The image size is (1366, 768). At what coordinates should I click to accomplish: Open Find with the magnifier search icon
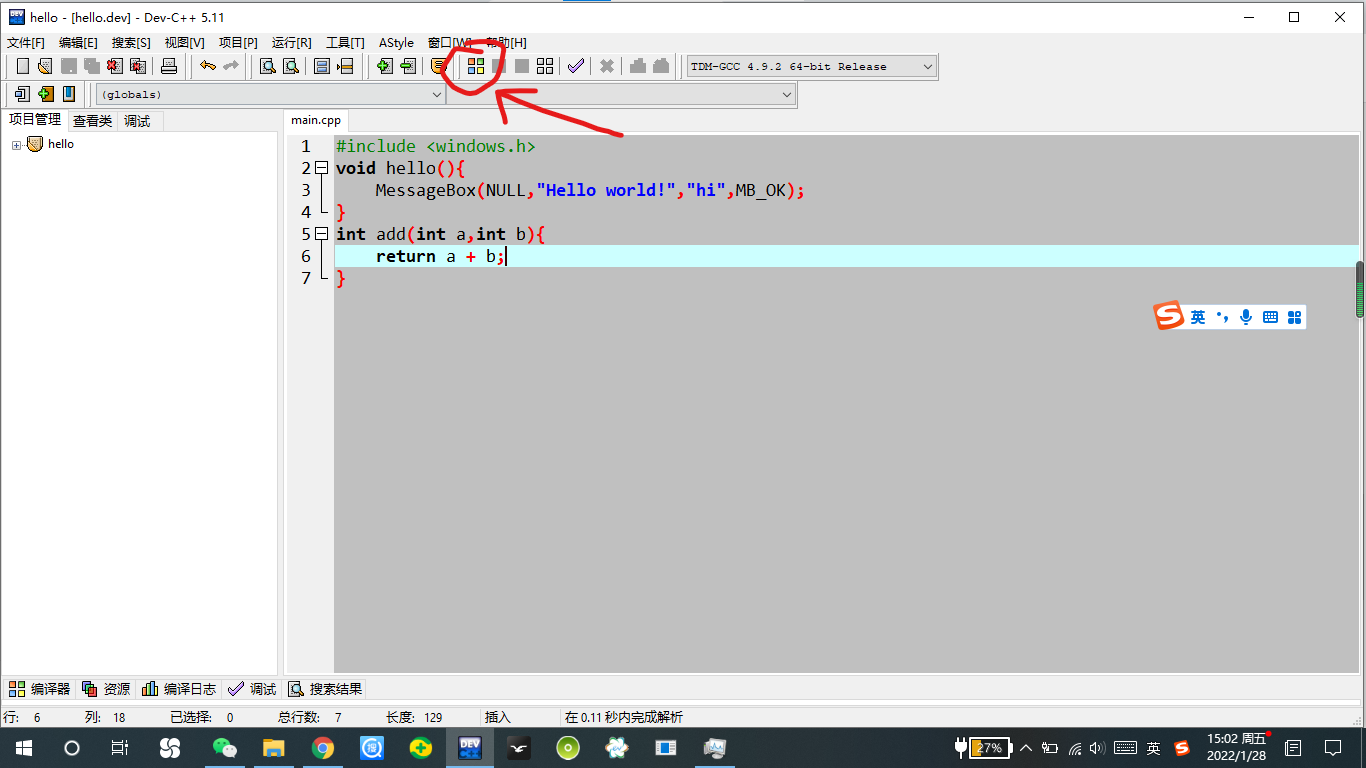(267, 66)
